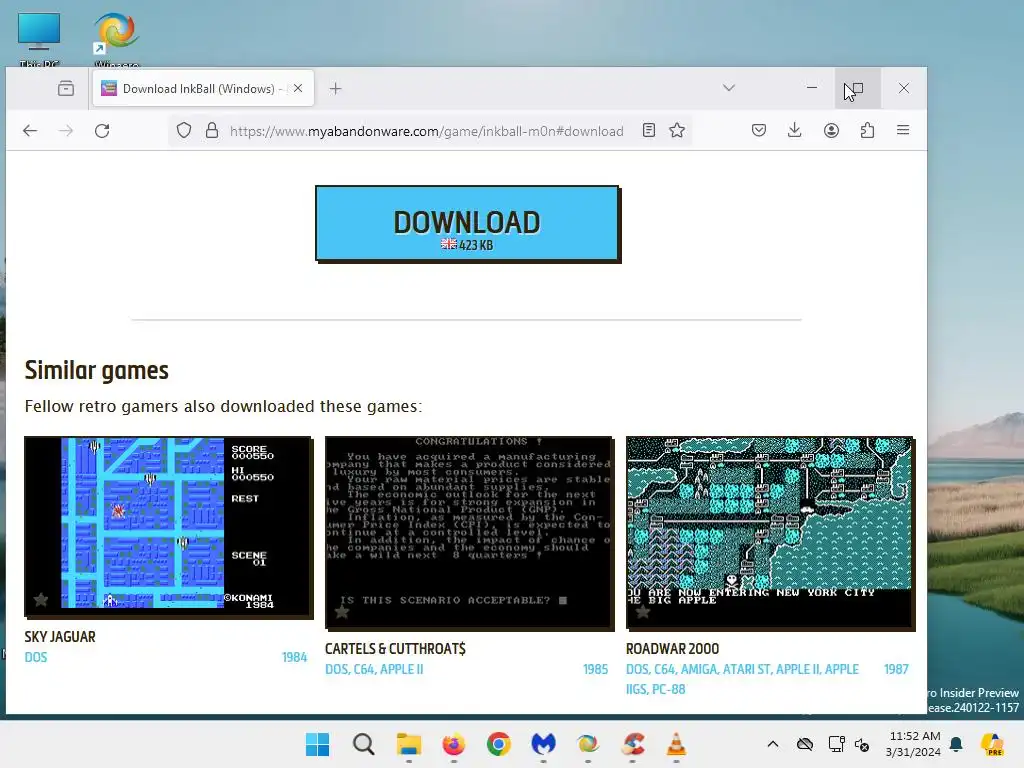This screenshot has width=1024, height=768.
Task: Go forward one page
Action: pyautogui.click(x=66, y=131)
